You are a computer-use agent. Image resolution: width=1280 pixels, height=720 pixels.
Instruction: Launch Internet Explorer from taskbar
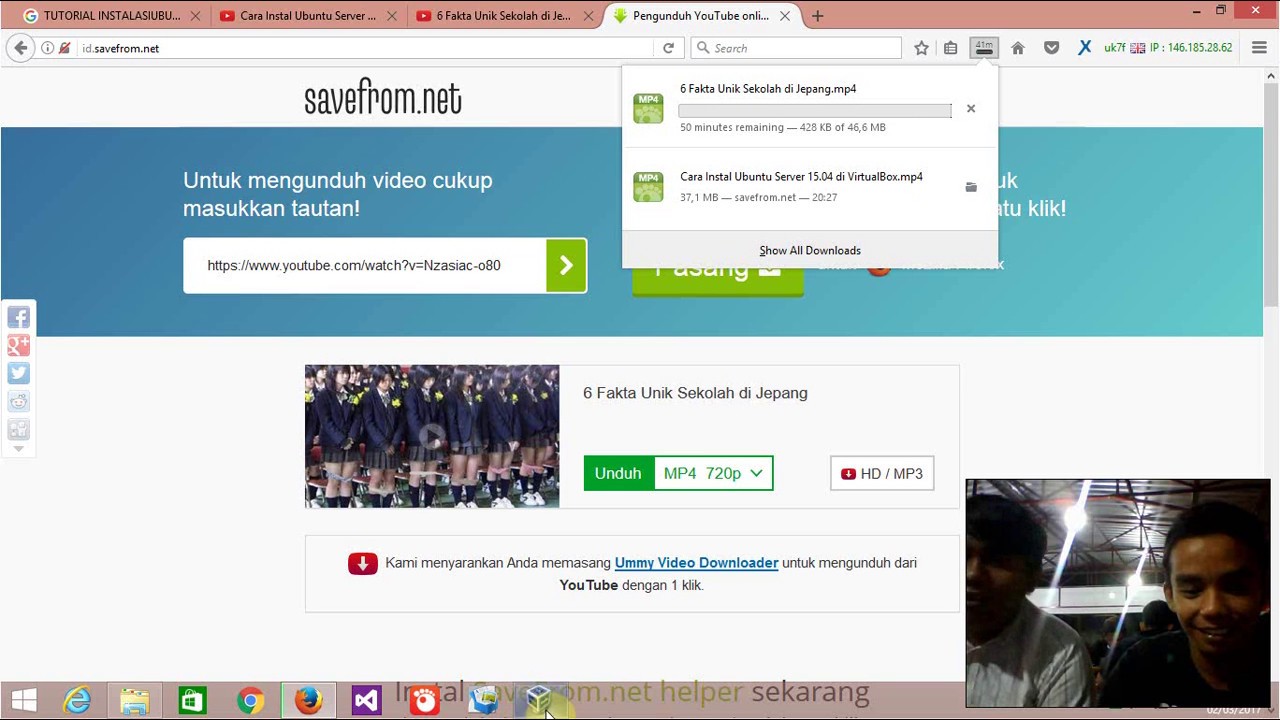coord(77,701)
